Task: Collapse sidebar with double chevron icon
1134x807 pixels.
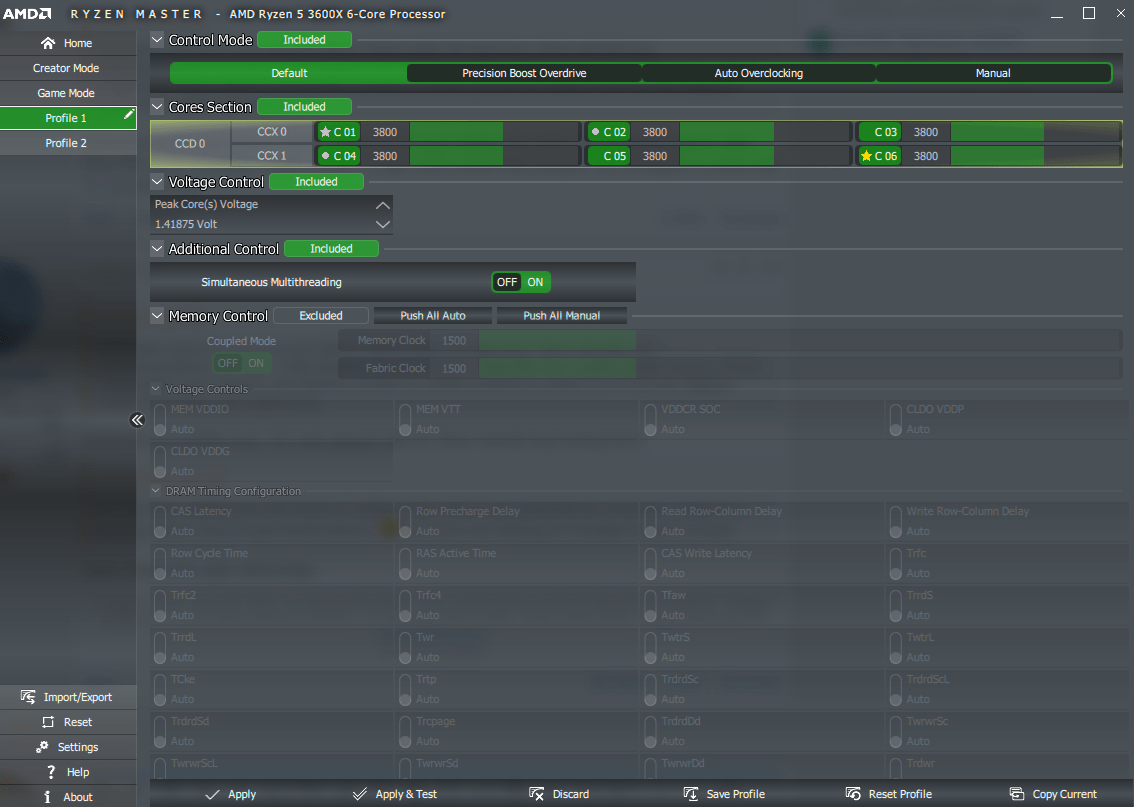Action: point(137,420)
